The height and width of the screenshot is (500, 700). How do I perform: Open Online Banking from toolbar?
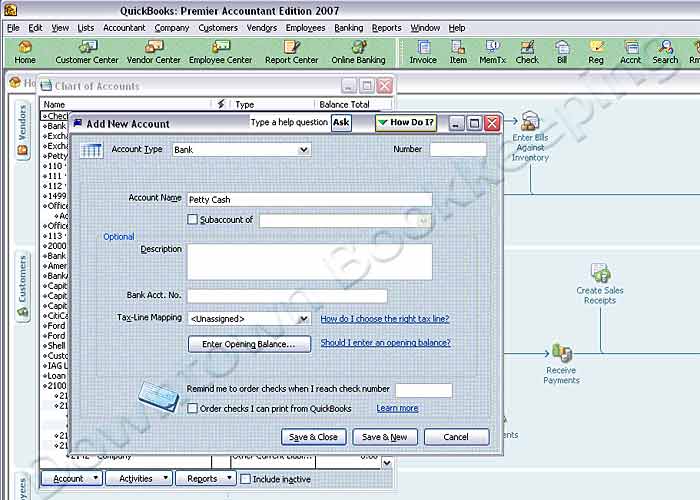358,53
